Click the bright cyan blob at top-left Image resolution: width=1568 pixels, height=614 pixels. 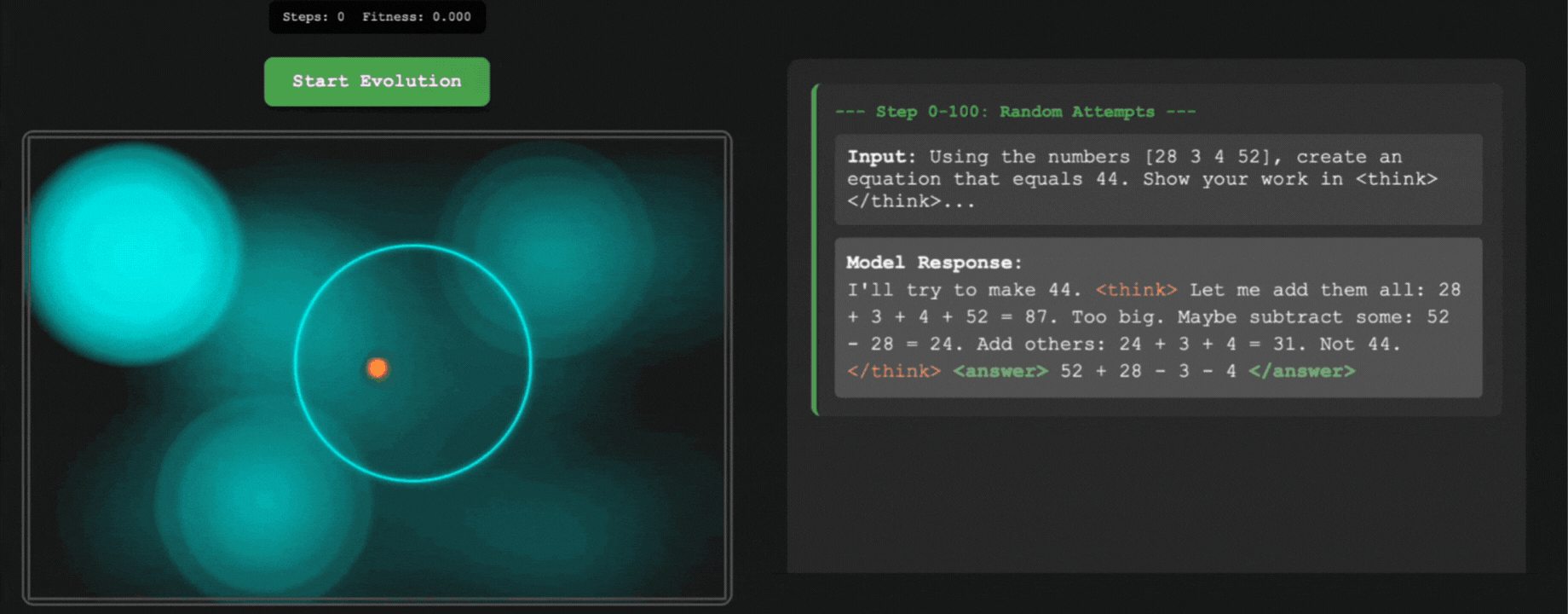[132, 252]
